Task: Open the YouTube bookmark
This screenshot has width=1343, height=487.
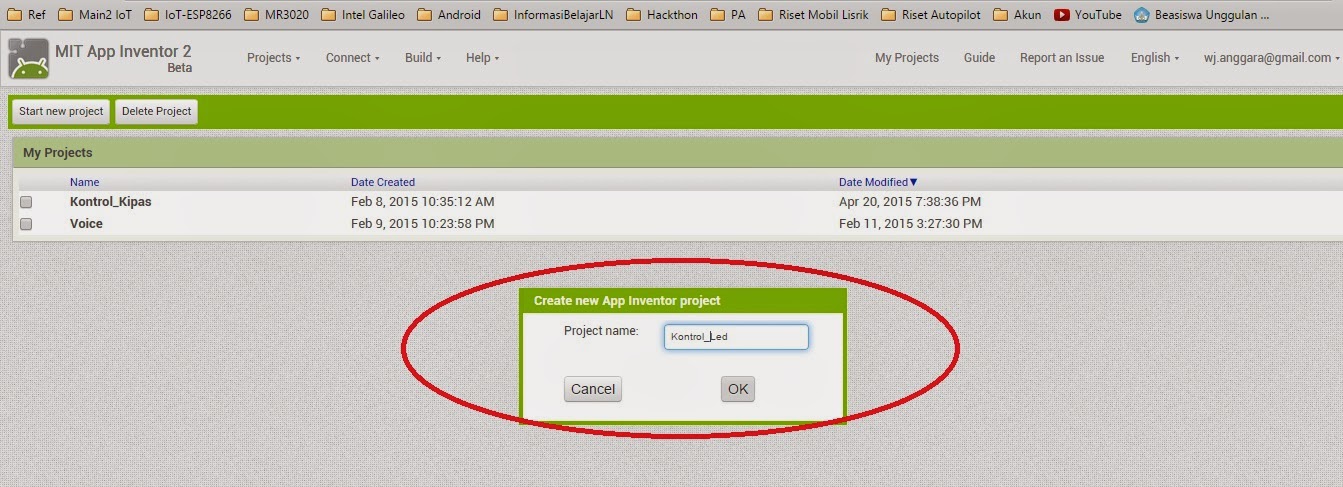Action: pos(1088,15)
